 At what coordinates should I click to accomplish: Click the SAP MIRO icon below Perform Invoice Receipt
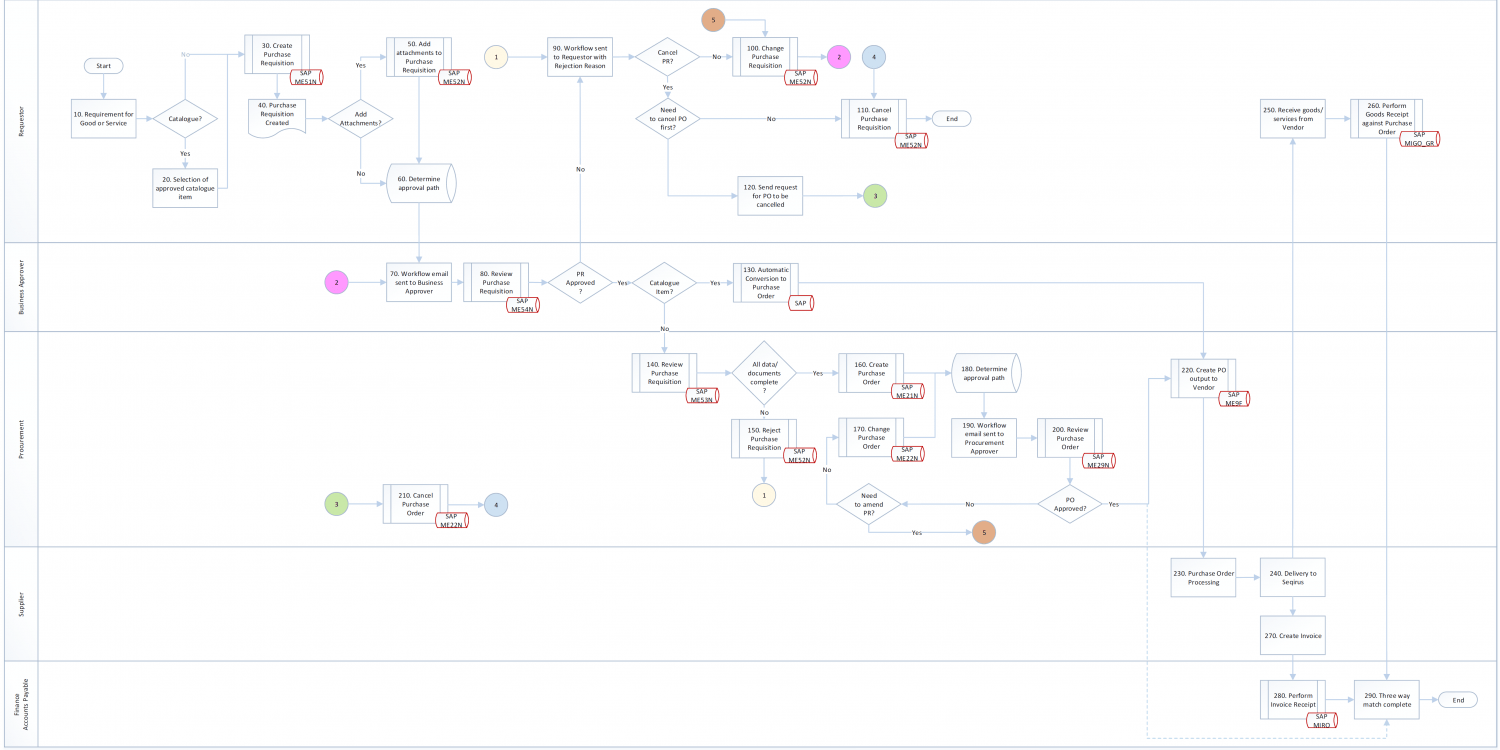click(x=1322, y=719)
